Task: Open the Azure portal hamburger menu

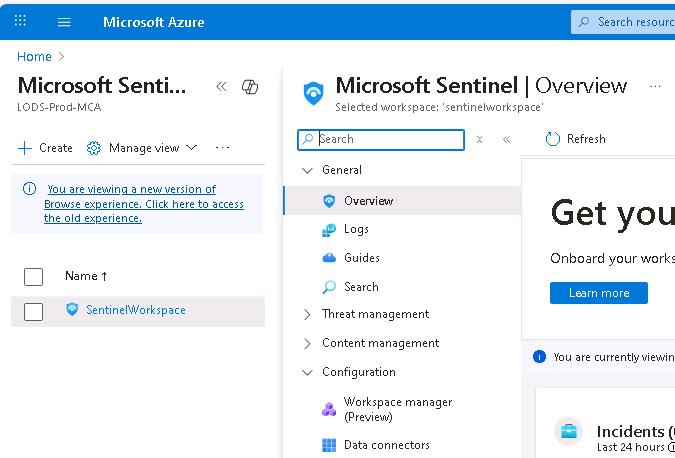Action: (x=65, y=22)
